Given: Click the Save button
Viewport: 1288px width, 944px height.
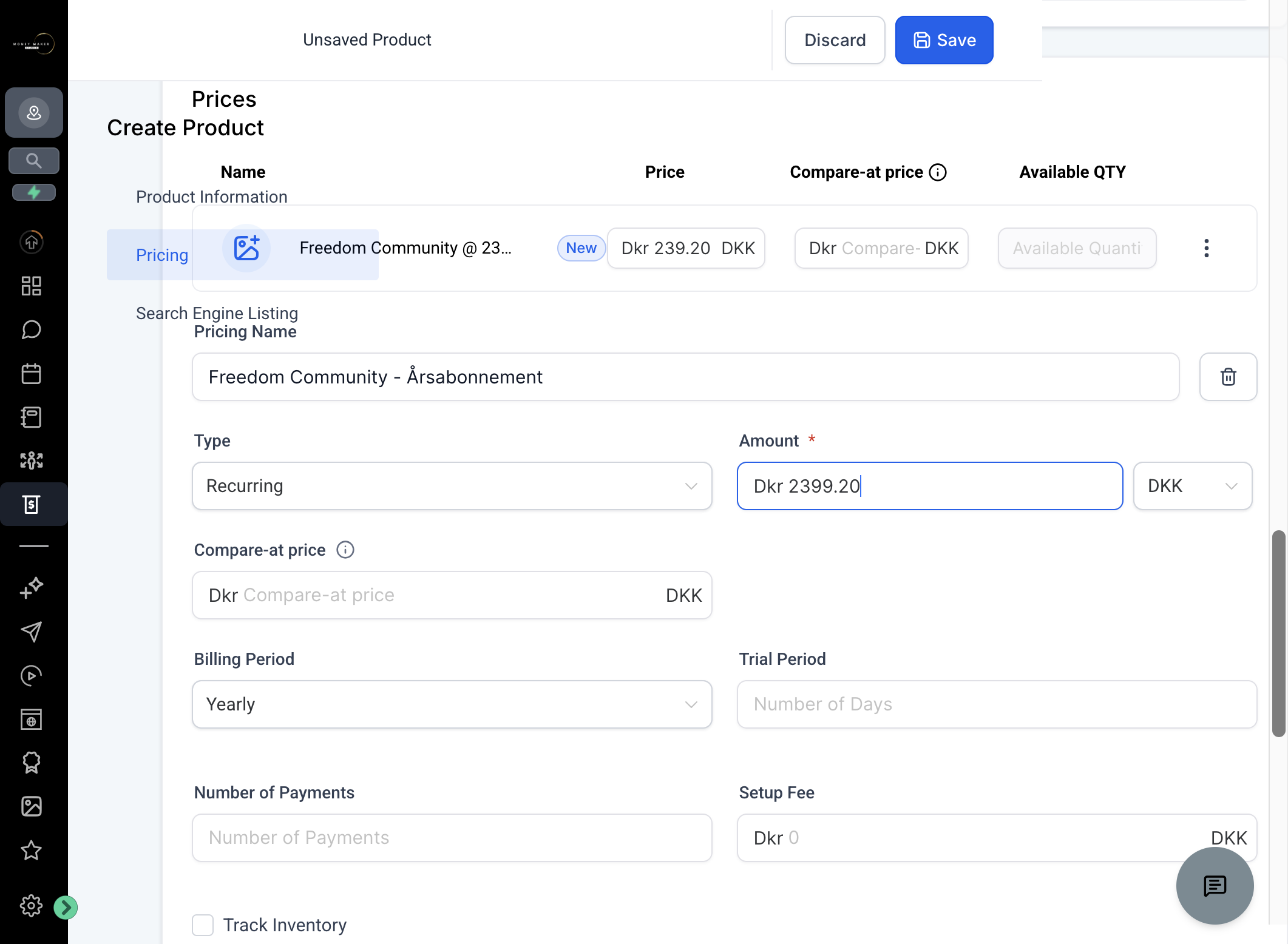Looking at the screenshot, I should click(x=944, y=40).
